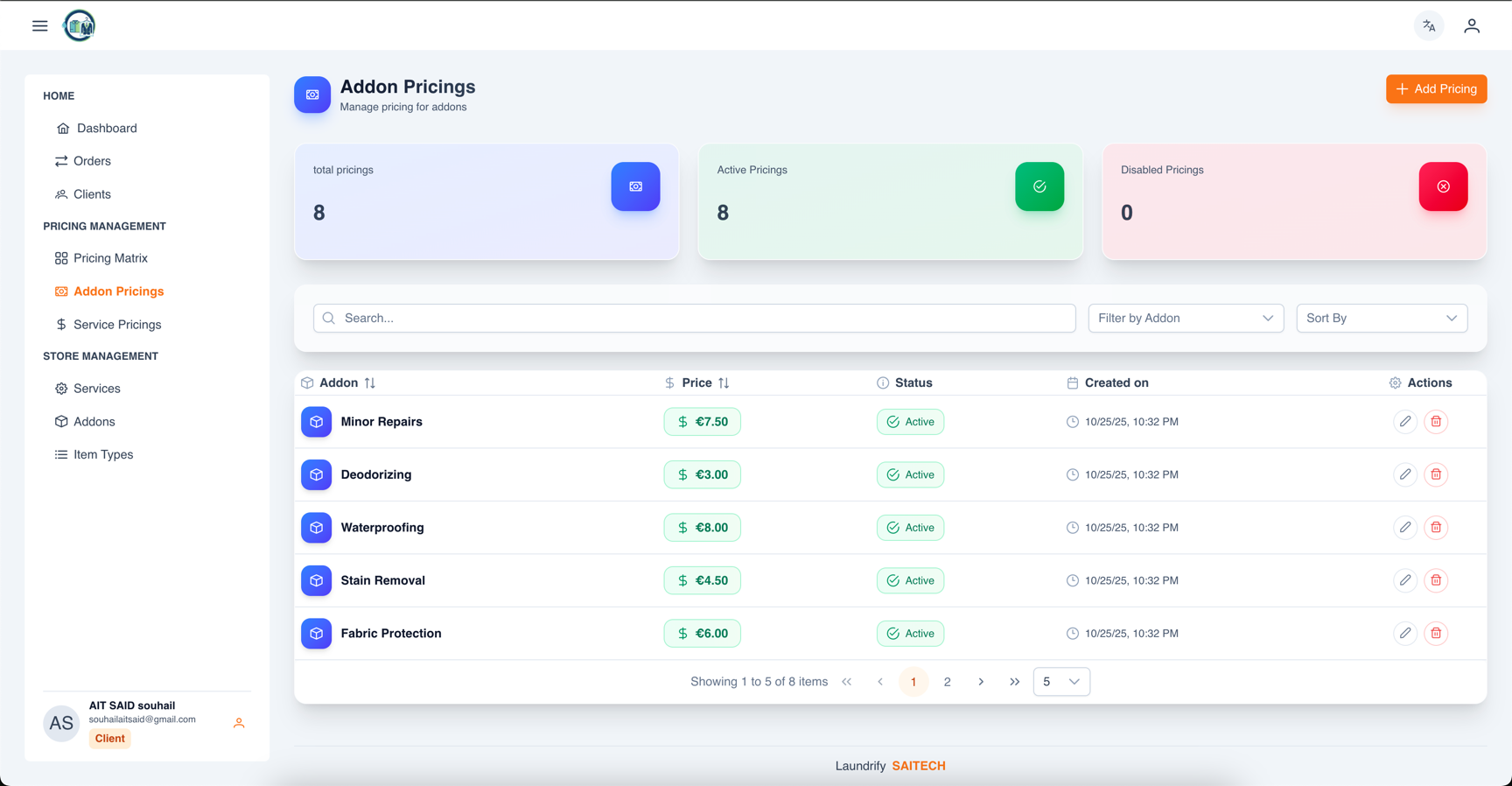Edit Deodorizing pricing

(1405, 474)
